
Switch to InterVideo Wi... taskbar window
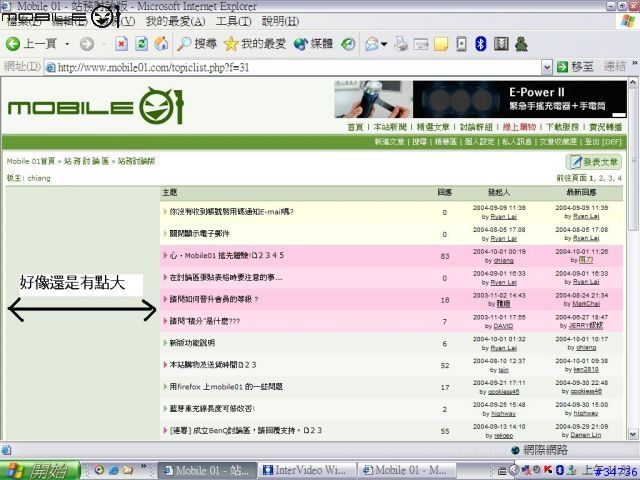pyautogui.click(x=307, y=471)
